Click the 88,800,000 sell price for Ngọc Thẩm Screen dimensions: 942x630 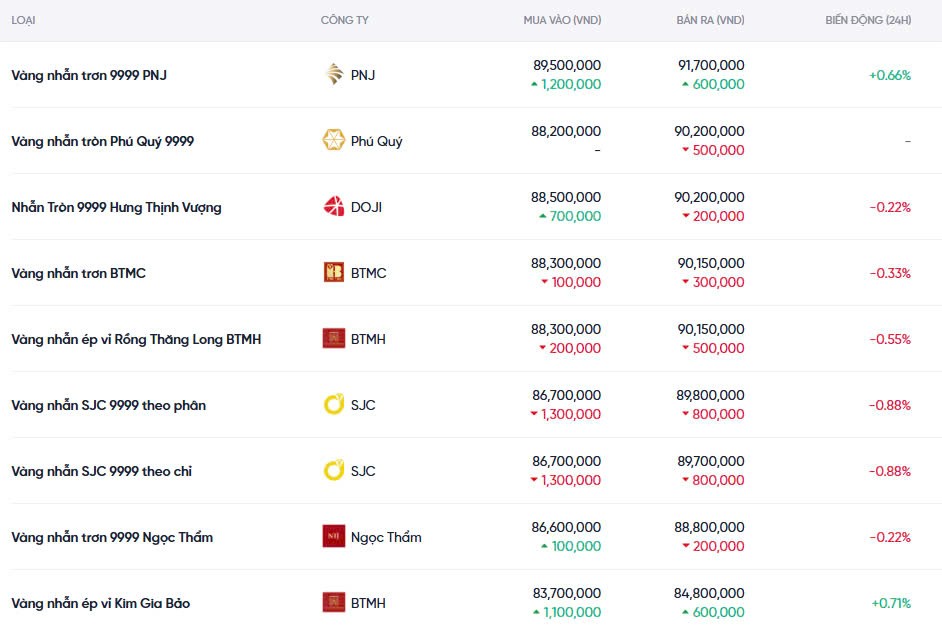coord(709,527)
